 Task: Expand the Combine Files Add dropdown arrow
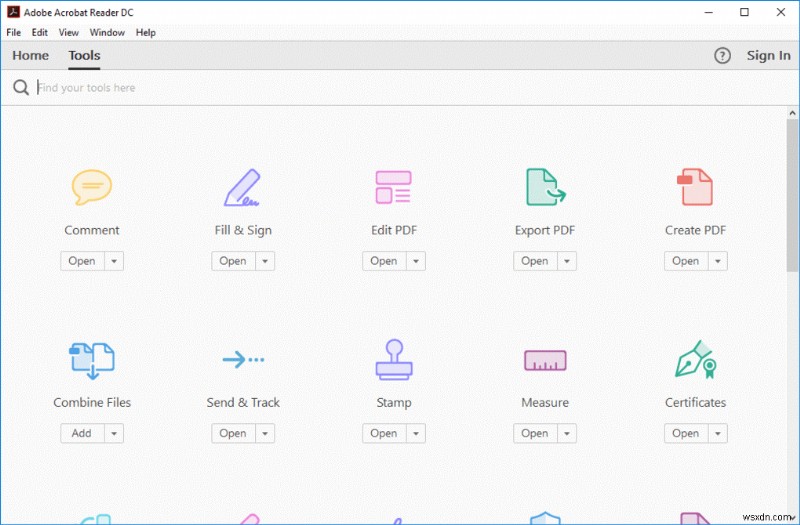(113, 433)
